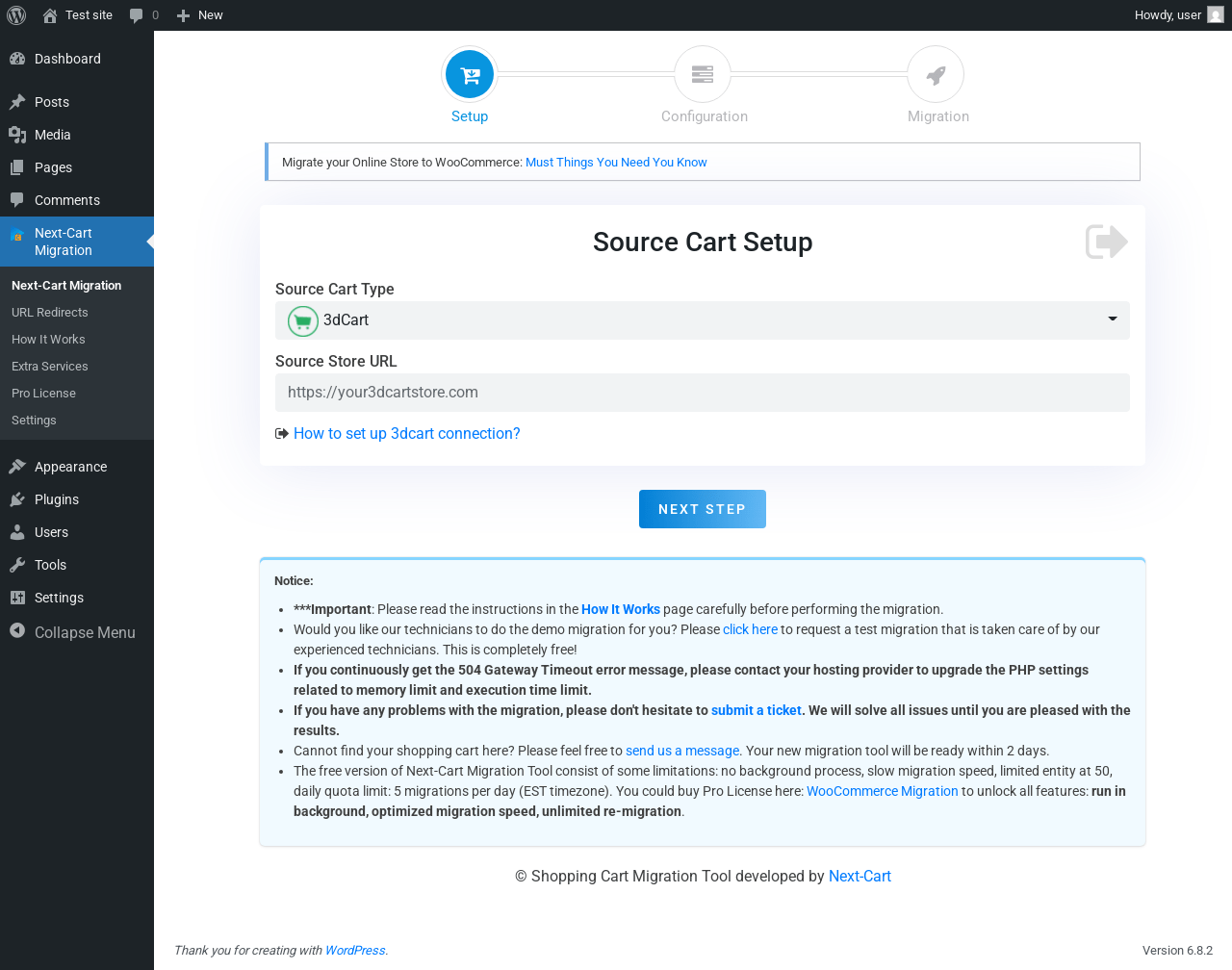Open Dashboard in the sidebar

pos(77,59)
